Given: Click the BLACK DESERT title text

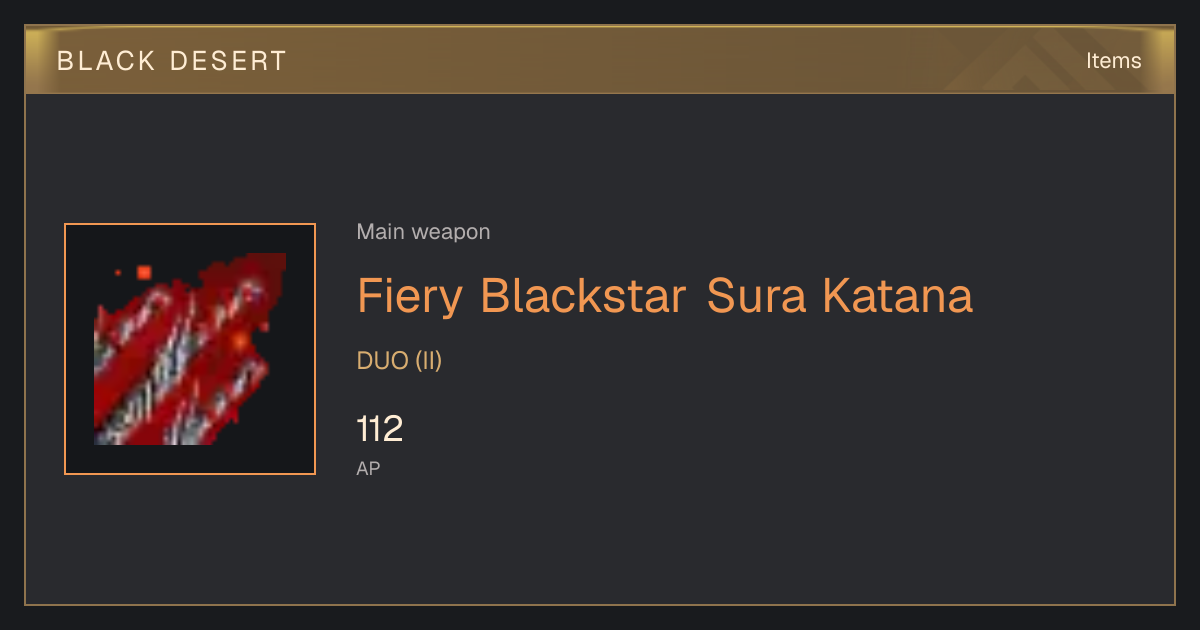Looking at the screenshot, I should [172, 61].
